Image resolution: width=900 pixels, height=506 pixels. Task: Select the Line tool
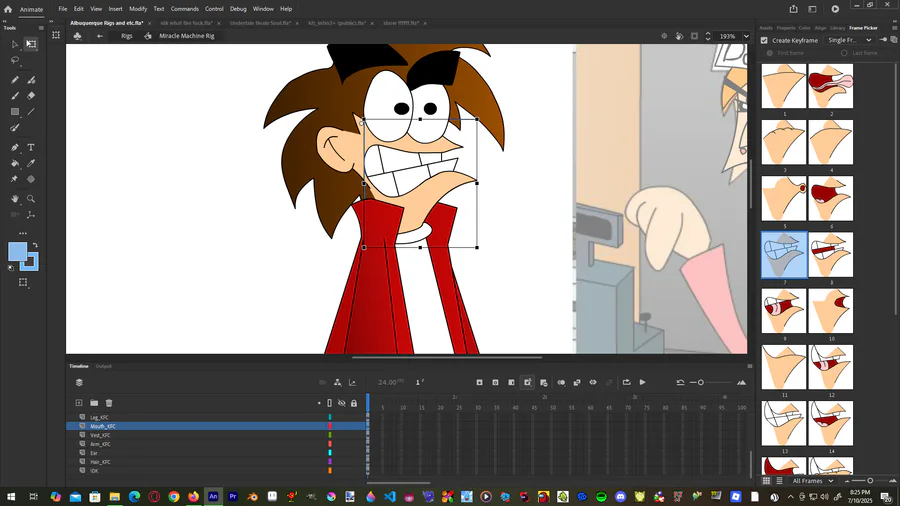pos(31,112)
